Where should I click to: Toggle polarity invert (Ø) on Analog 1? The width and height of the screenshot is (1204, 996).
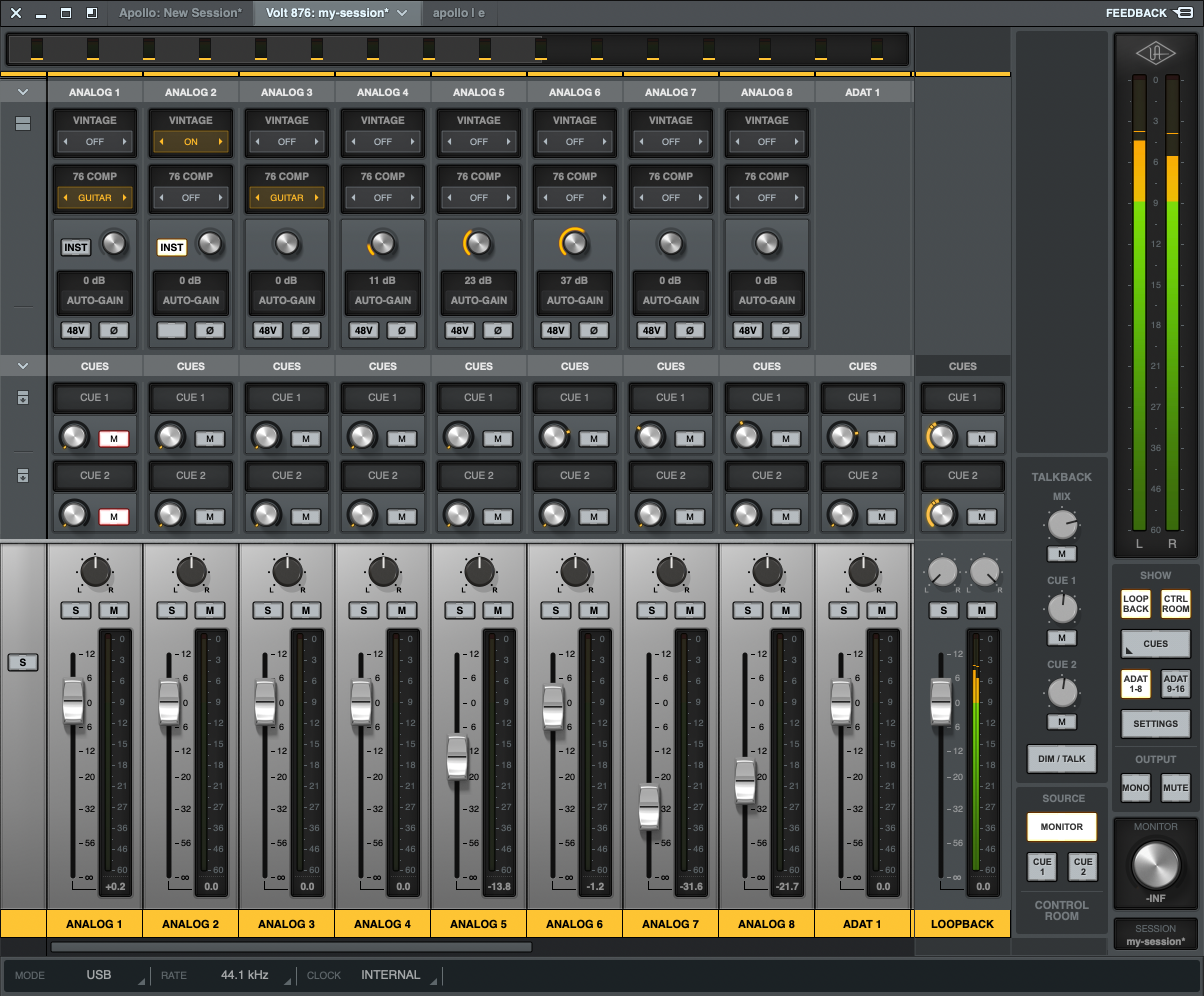(113, 330)
